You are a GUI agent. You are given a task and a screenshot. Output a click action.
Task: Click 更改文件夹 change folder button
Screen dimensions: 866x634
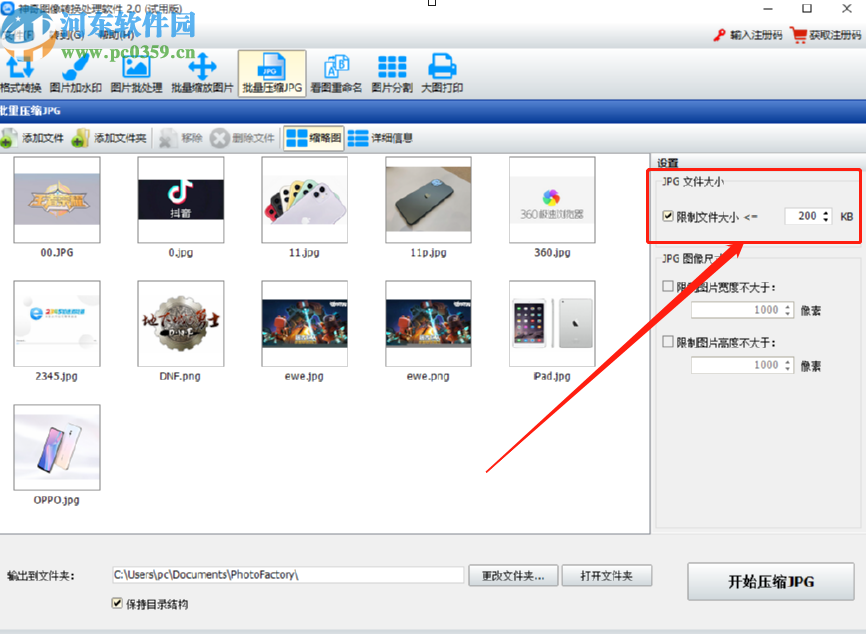(513, 575)
